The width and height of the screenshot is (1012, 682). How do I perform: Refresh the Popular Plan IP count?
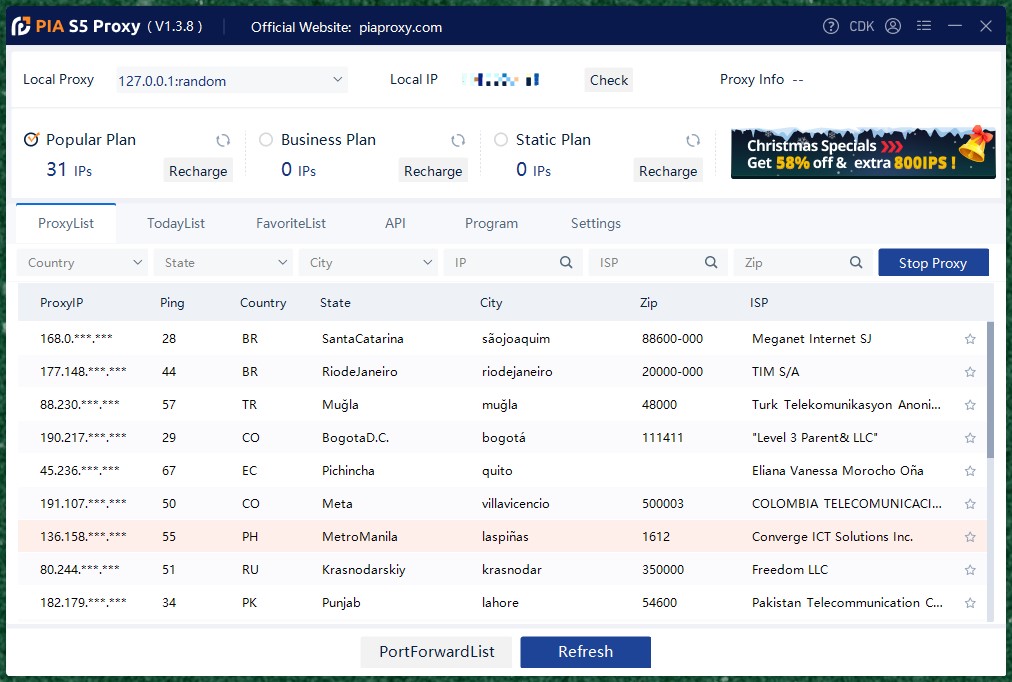tap(223, 140)
